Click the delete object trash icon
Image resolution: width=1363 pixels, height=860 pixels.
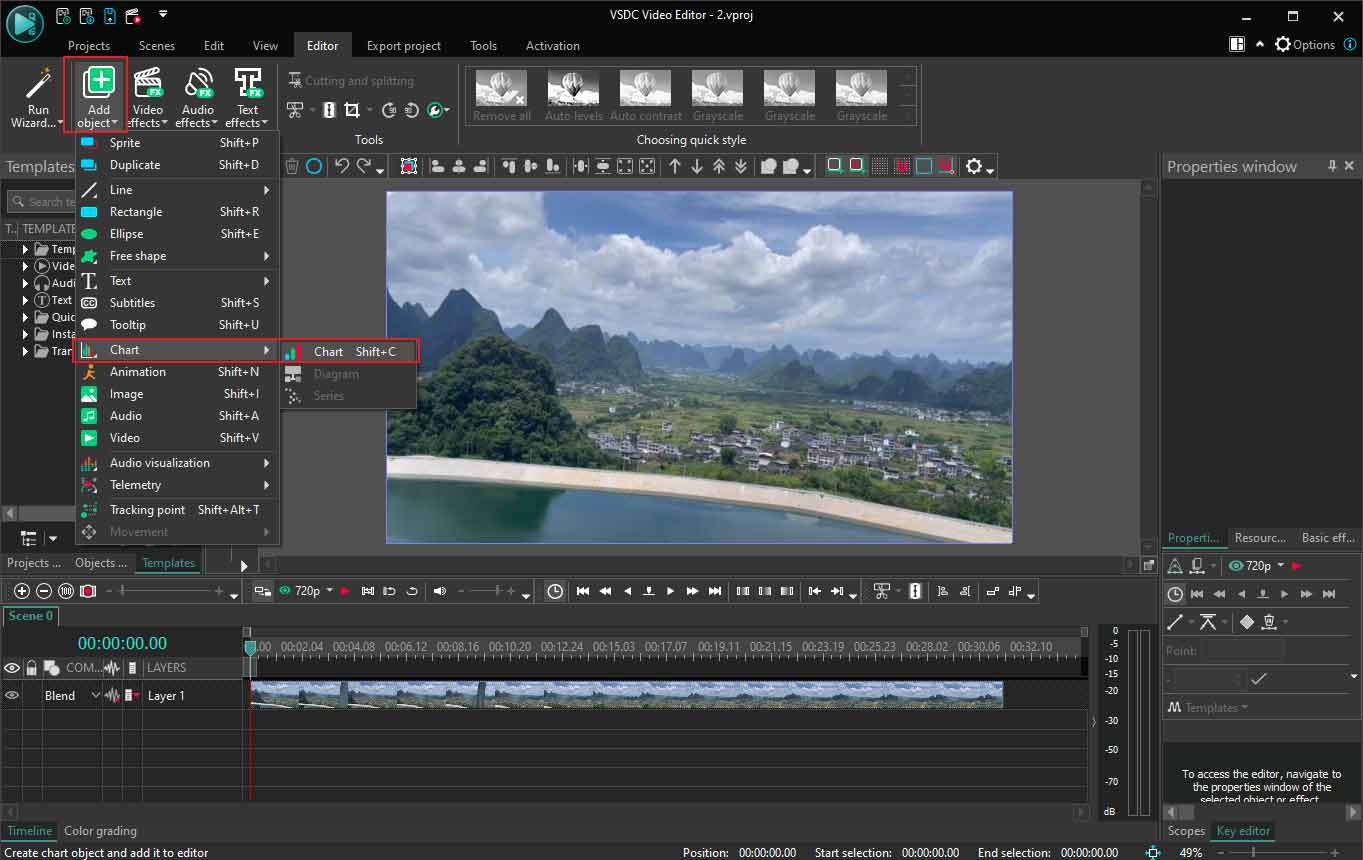tap(290, 166)
